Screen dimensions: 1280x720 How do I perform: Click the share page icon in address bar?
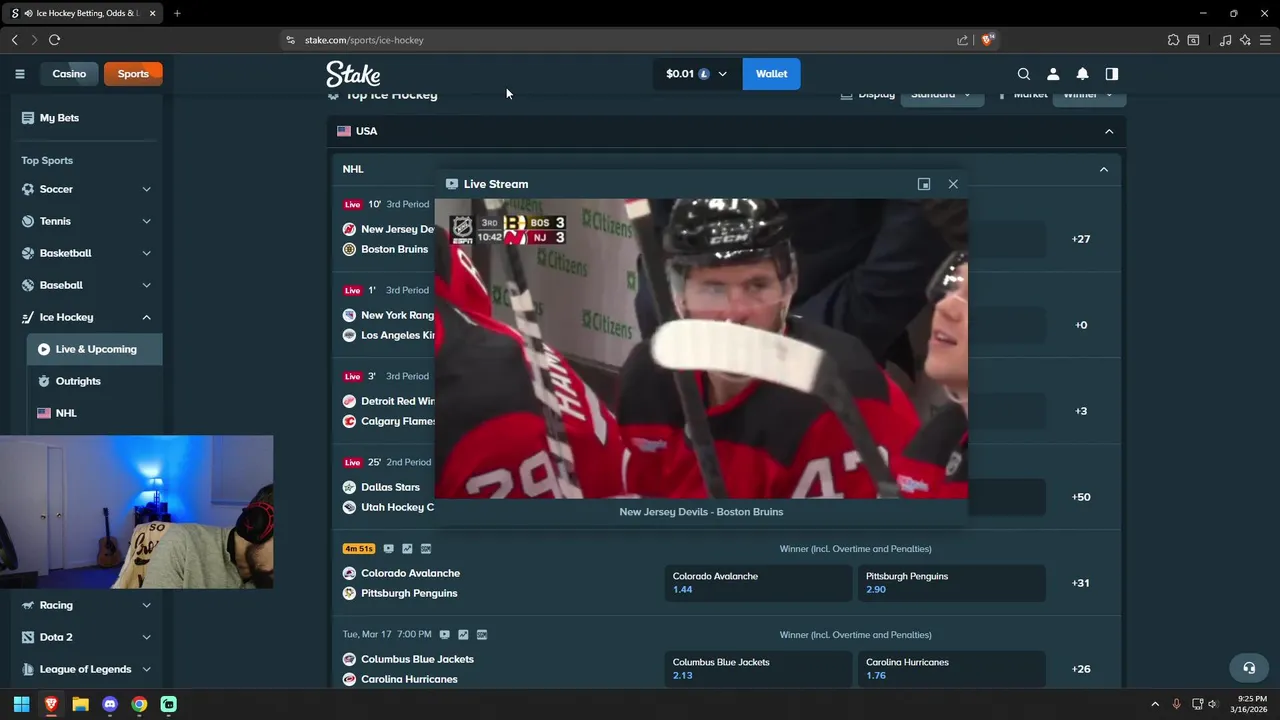962,40
